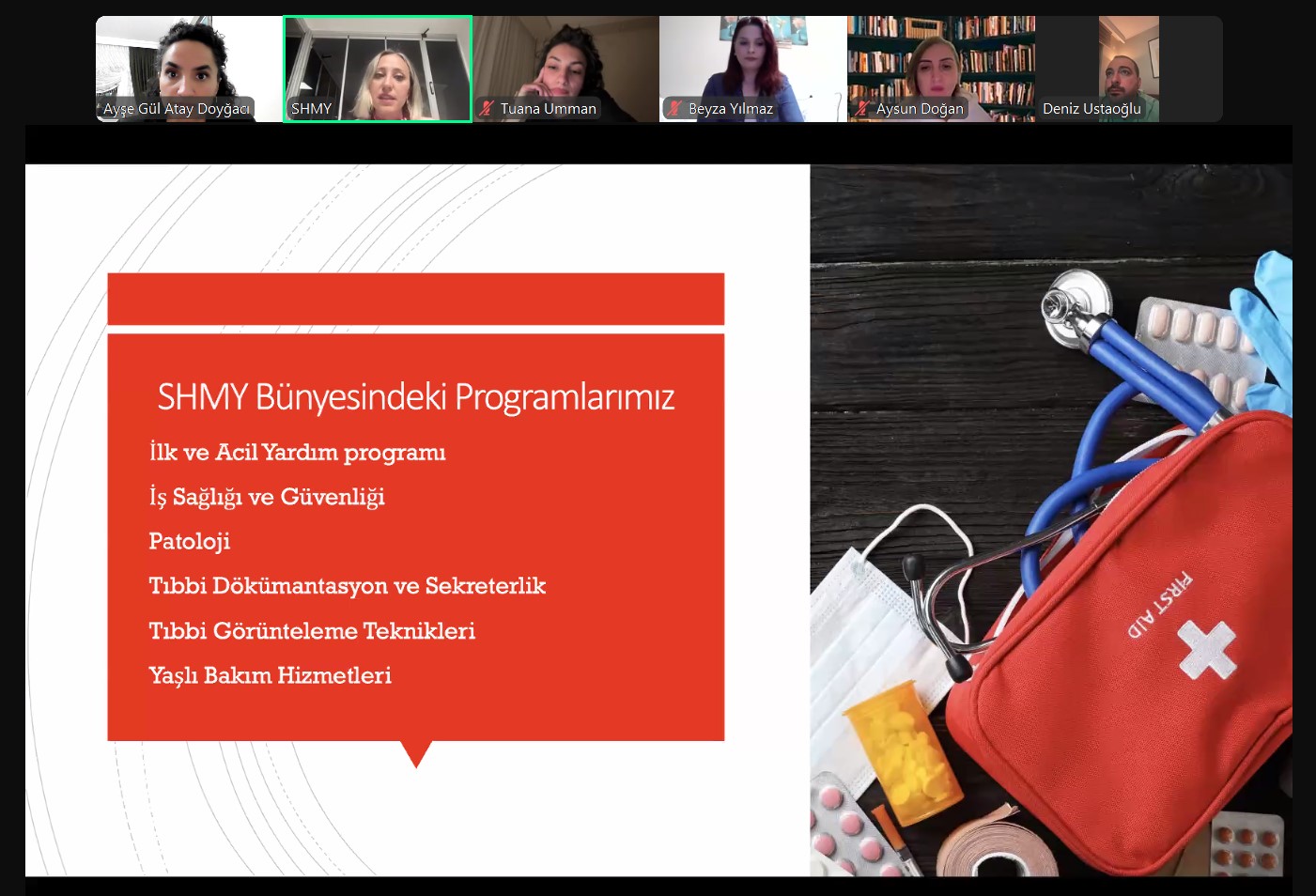Click the 'Patoloji' line on the slide
The image size is (1316, 896).
point(189,541)
